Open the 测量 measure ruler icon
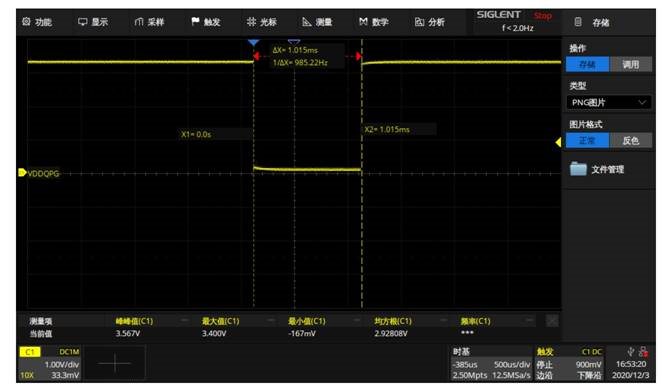 (307, 22)
